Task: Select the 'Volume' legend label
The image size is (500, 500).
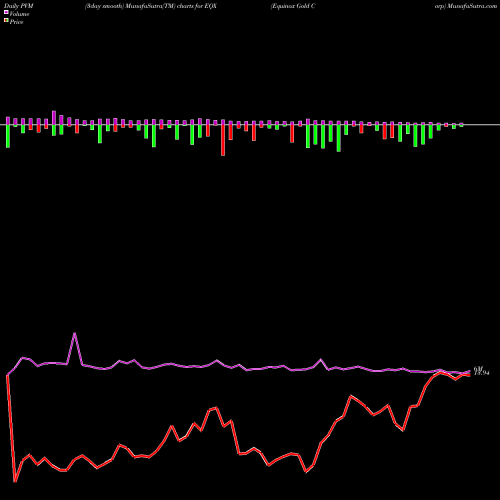Action: tap(19, 14)
